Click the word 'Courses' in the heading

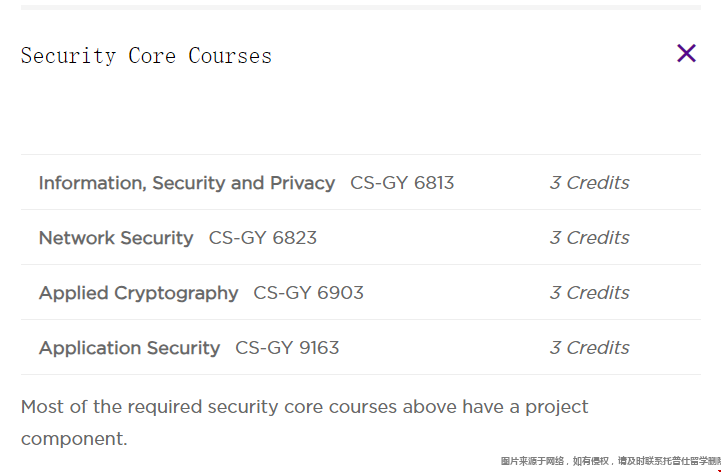230,56
